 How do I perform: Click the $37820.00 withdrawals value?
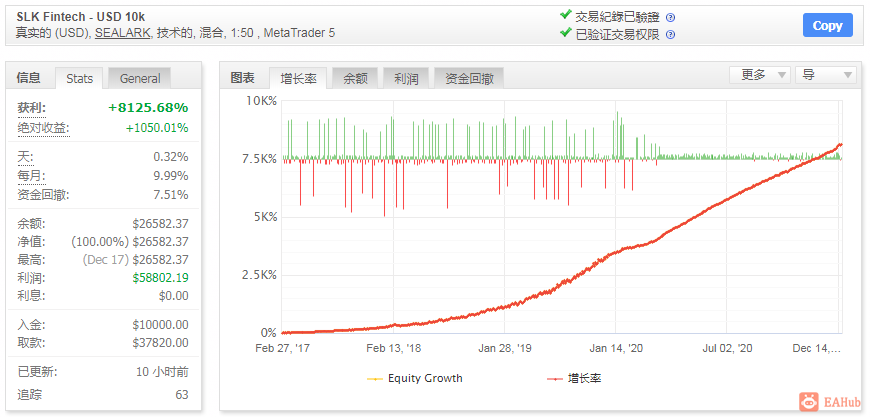(x=160, y=343)
